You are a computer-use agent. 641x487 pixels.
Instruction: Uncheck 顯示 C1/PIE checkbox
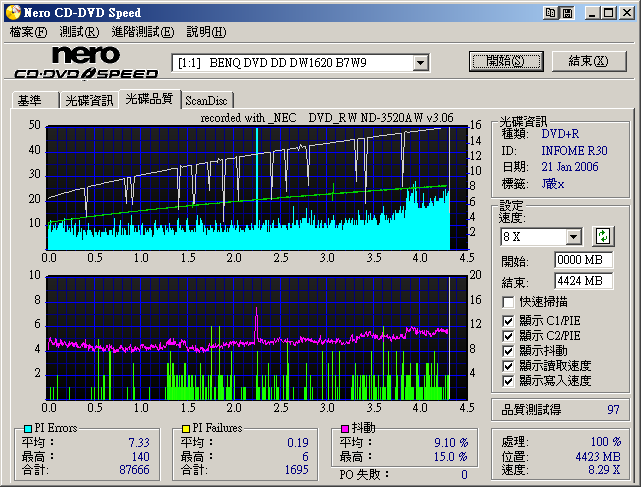pos(508,321)
